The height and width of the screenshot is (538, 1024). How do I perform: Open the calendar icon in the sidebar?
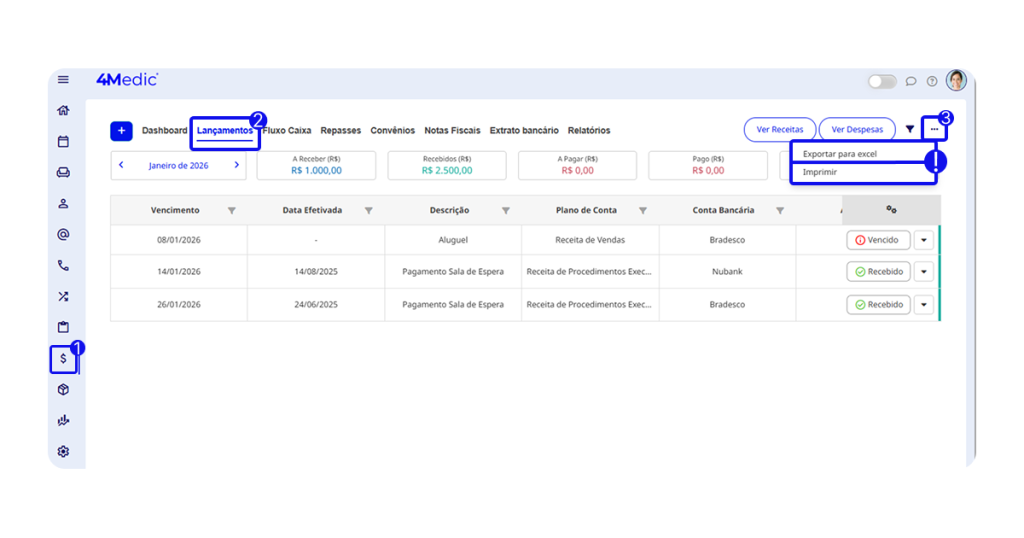(x=63, y=142)
